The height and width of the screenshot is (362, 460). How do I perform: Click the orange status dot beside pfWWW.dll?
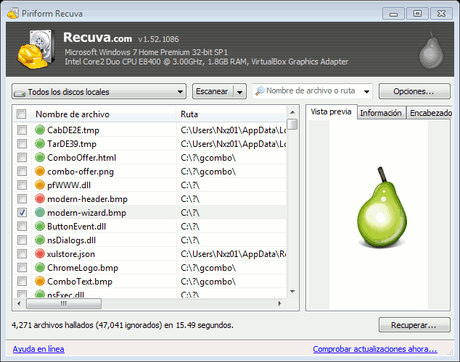[40, 185]
